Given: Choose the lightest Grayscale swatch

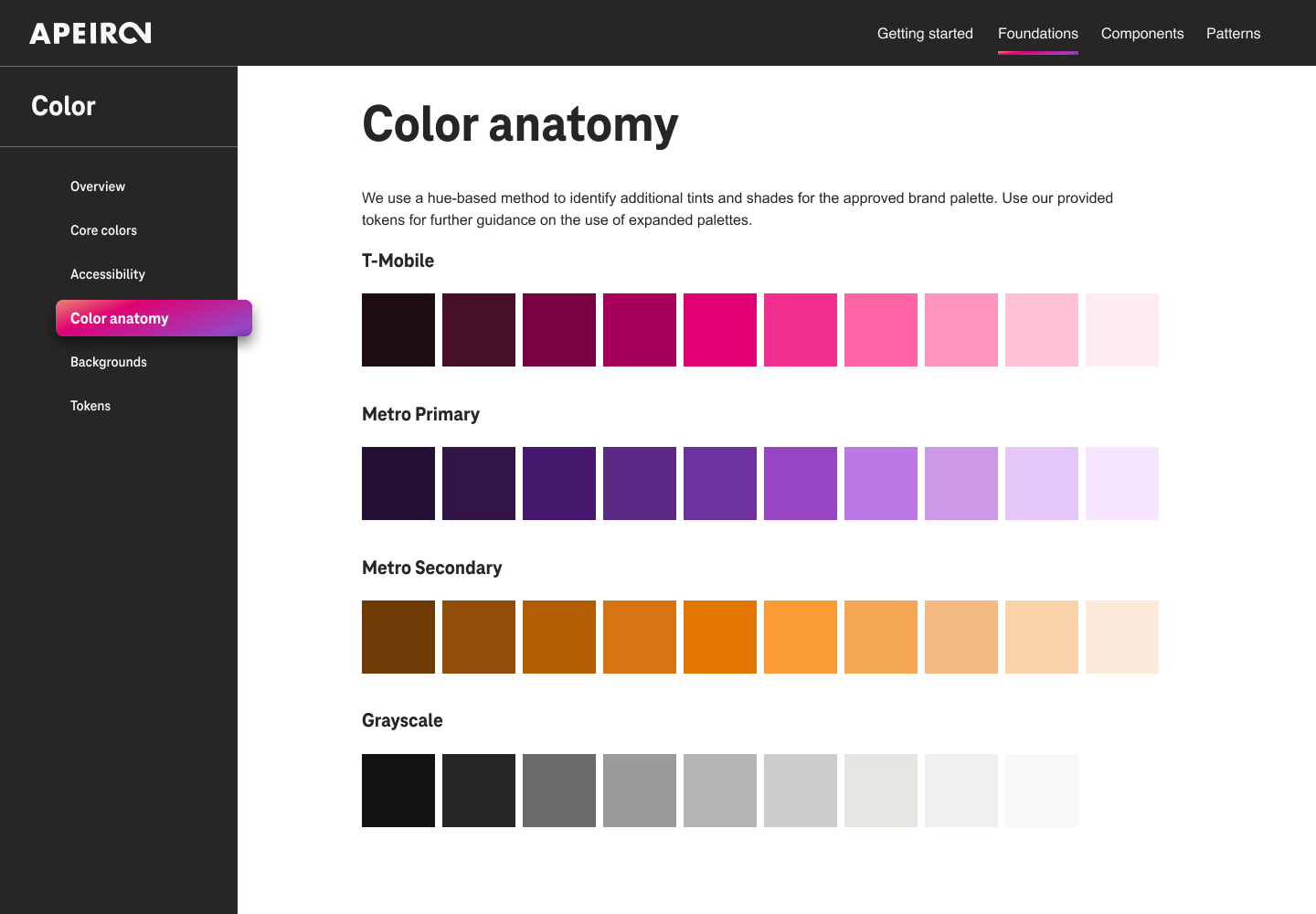Looking at the screenshot, I should click(1042, 791).
